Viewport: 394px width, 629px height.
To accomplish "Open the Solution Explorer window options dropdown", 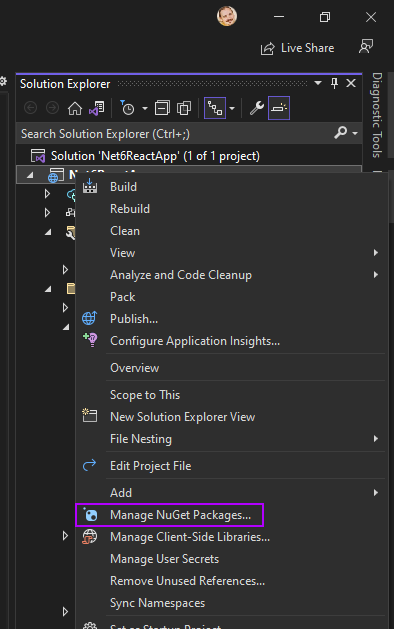I will tap(318, 83).
